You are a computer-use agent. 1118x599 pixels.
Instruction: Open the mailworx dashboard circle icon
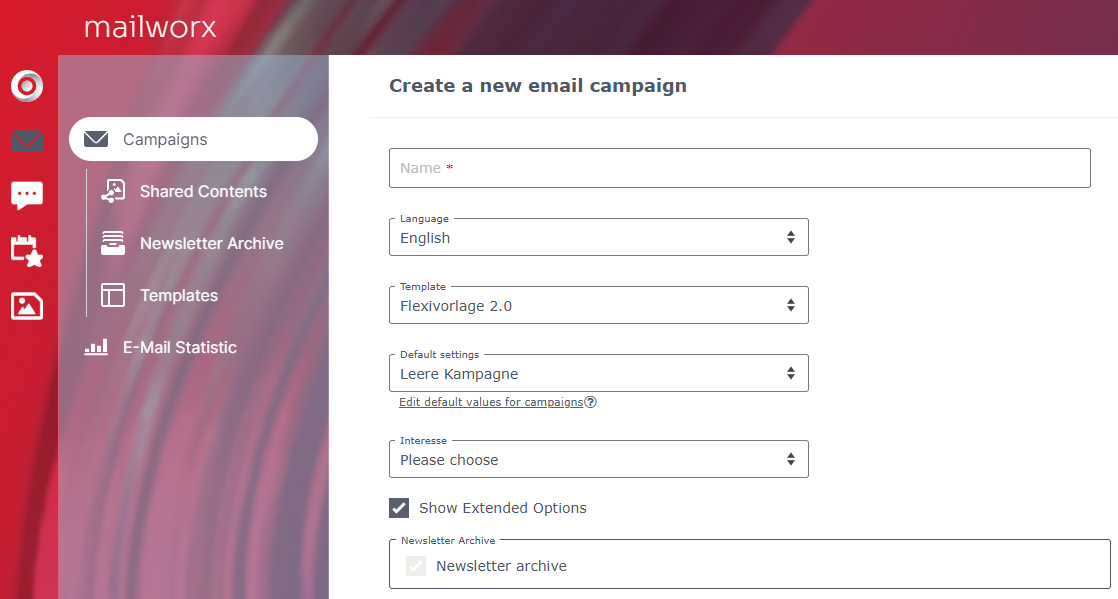(27, 86)
